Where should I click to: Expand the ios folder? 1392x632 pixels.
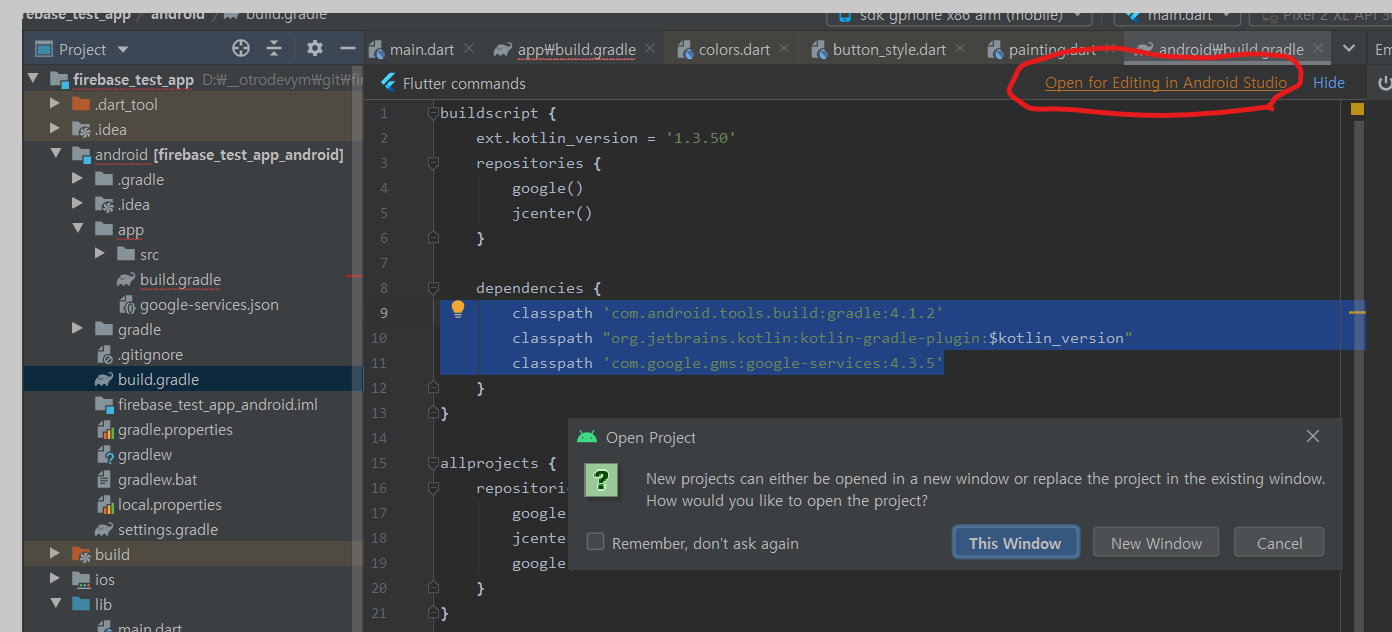coord(56,579)
